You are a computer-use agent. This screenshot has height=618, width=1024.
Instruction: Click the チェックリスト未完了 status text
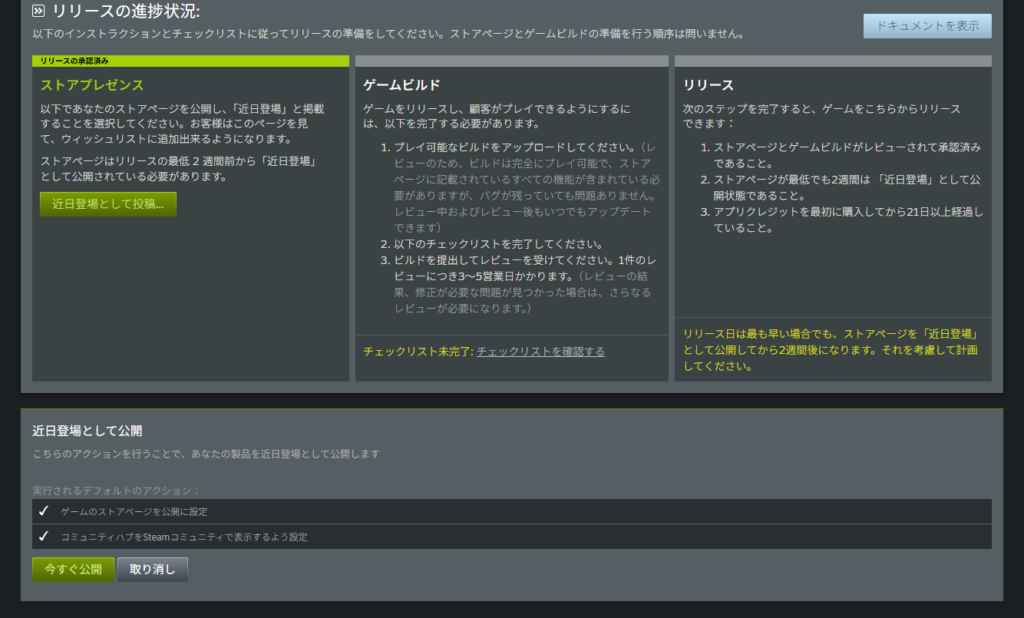[x=417, y=351]
